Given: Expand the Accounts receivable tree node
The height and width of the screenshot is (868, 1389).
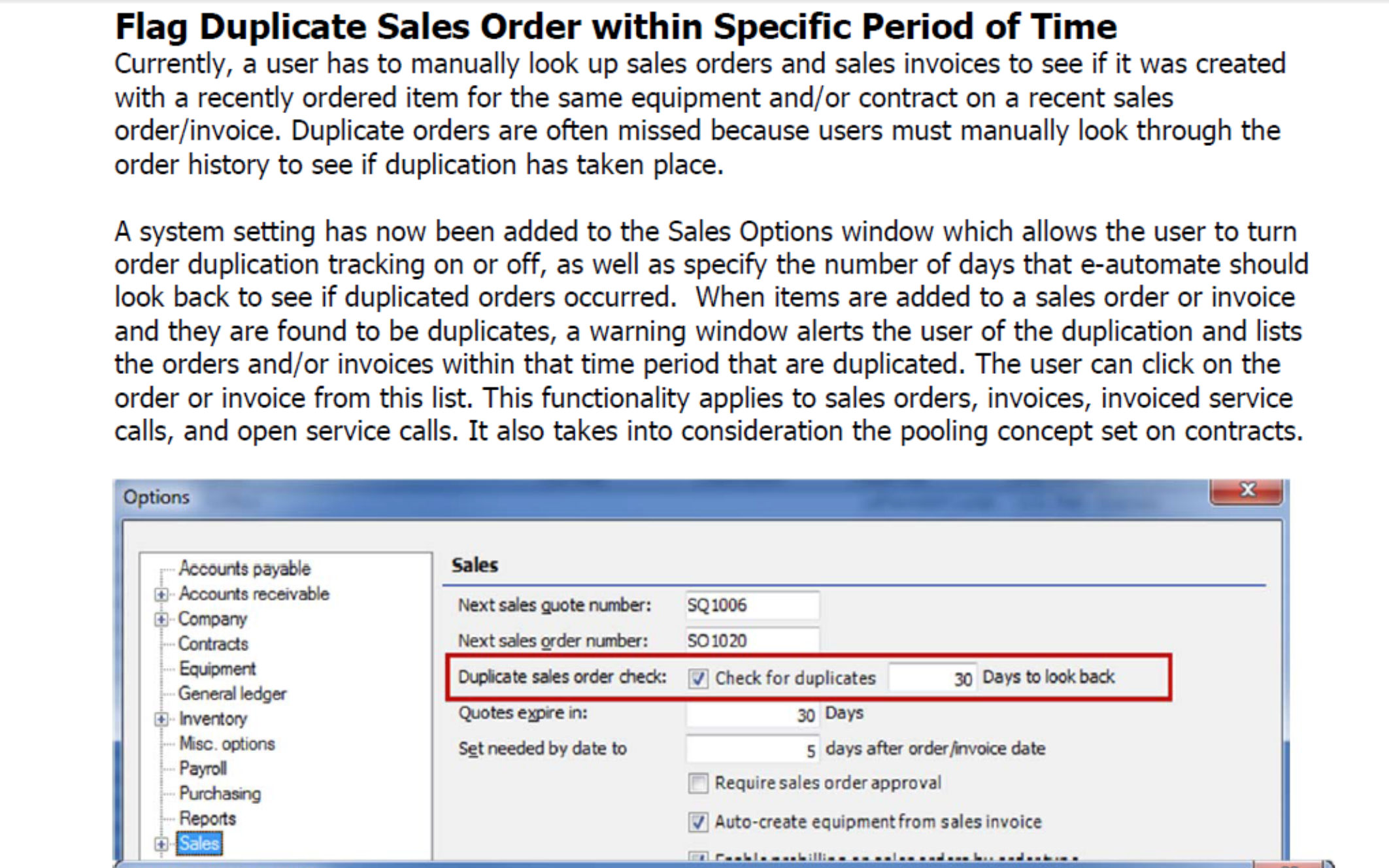Looking at the screenshot, I should coord(161,595).
